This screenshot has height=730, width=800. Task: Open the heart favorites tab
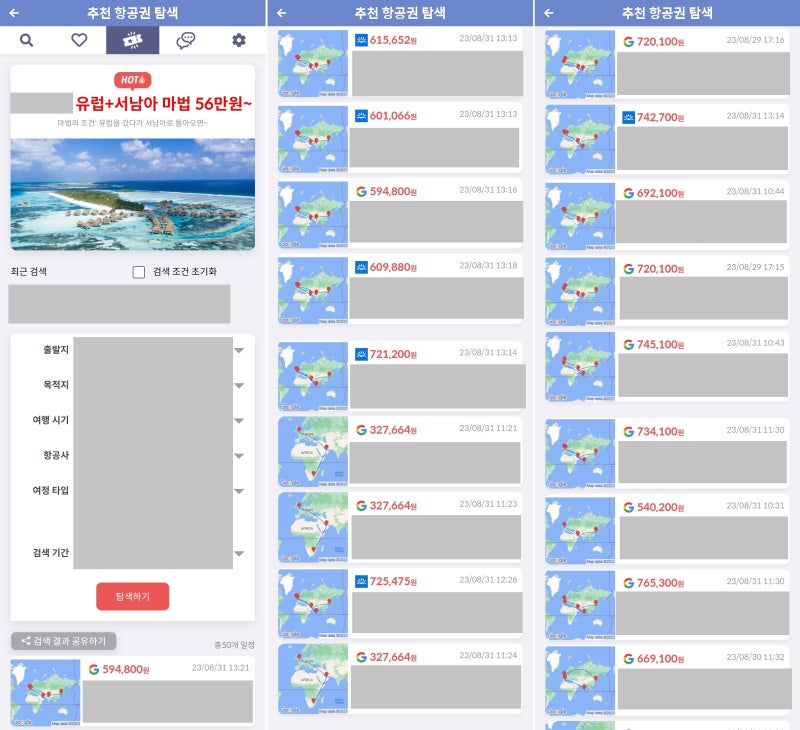pos(79,40)
